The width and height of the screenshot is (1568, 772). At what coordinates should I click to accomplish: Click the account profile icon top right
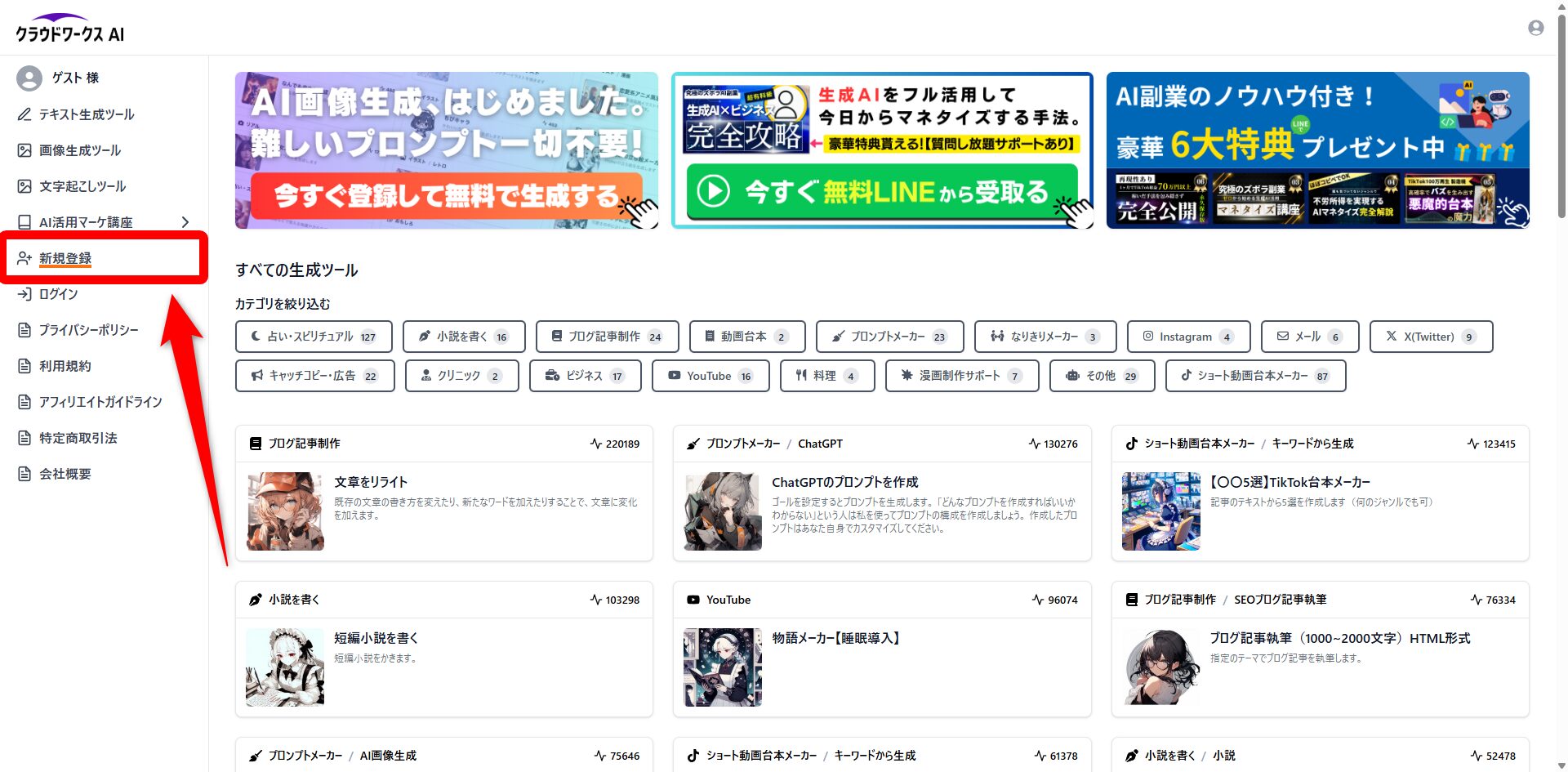1536,27
